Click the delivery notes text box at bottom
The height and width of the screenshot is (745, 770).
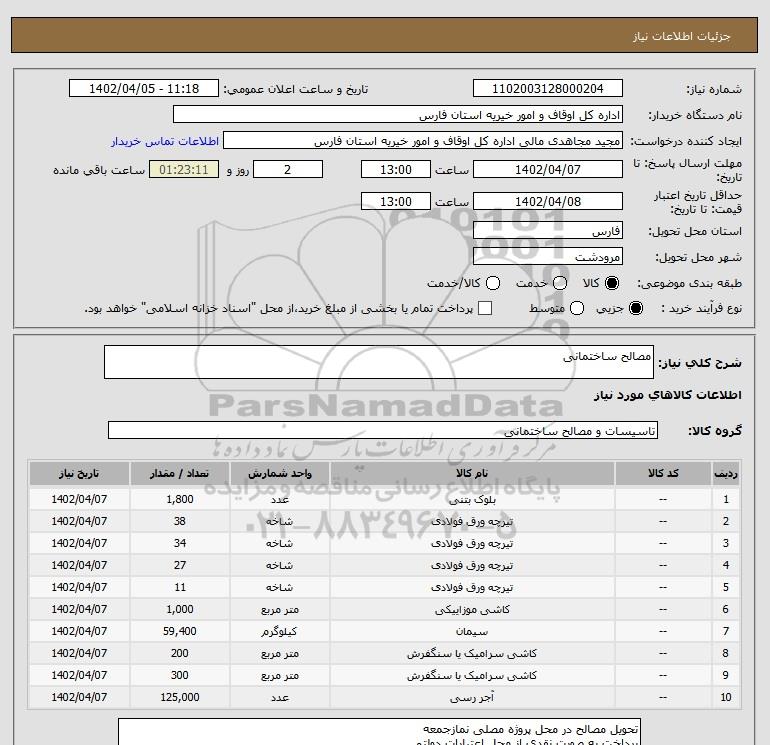pos(379,732)
